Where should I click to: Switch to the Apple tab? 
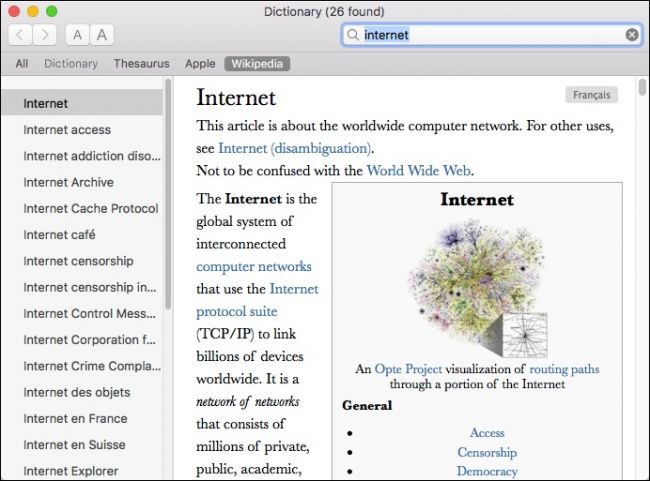pyautogui.click(x=200, y=63)
